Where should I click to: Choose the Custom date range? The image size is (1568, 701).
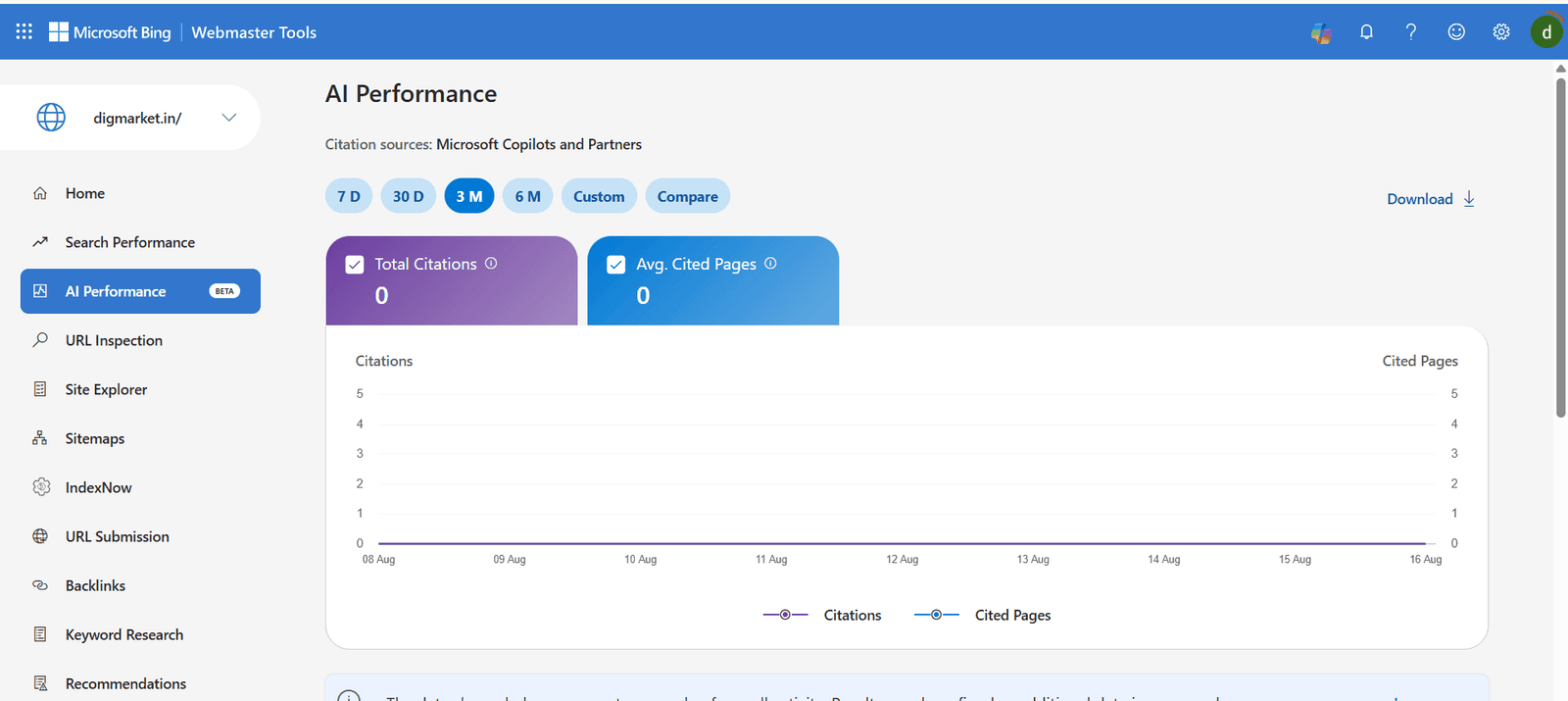[599, 196]
